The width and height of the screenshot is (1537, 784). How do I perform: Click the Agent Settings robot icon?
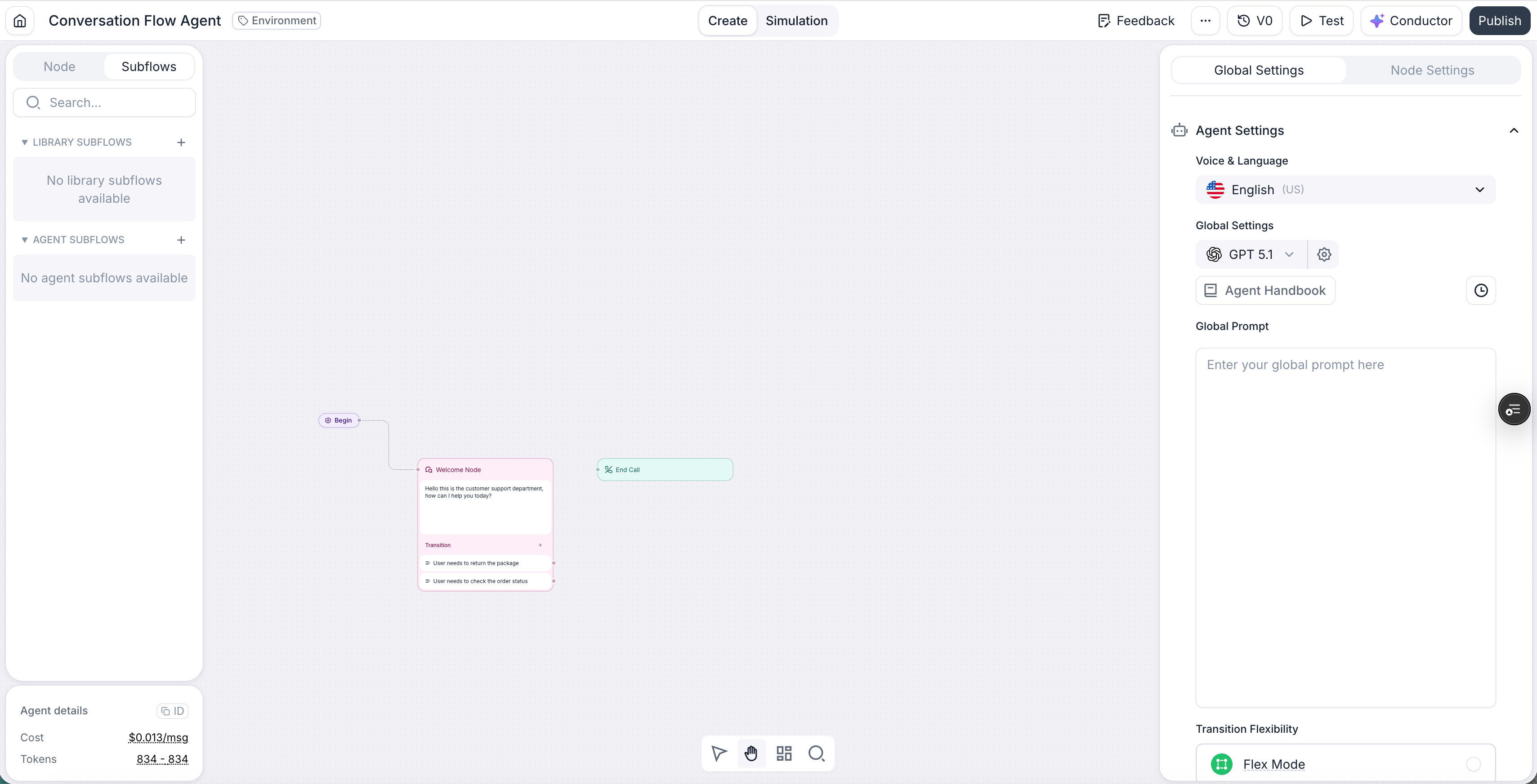pyautogui.click(x=1179, y=131)
